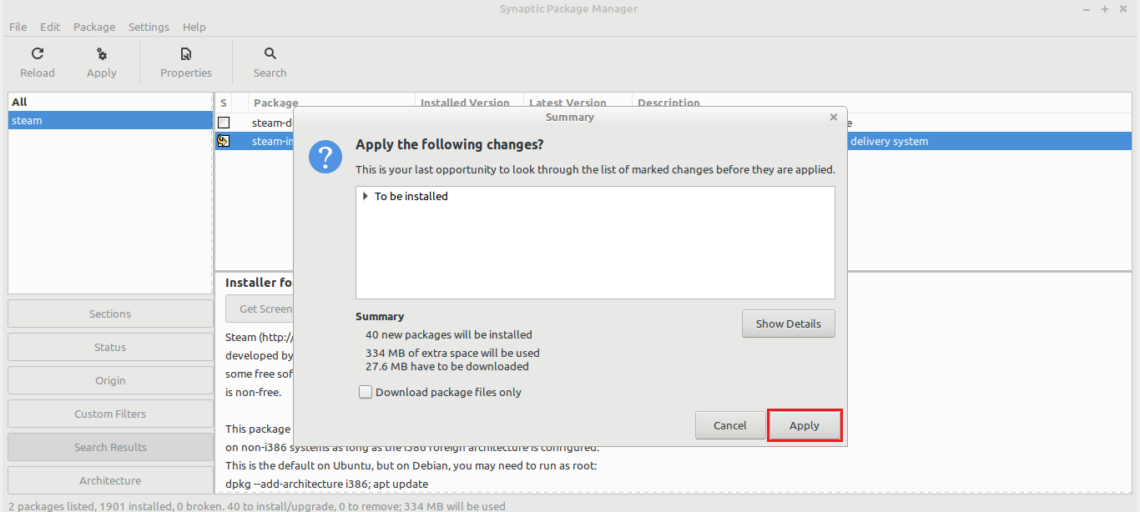This screenshot has width=1140, height=512.
Task: Sort by the Installed Version column header
Action: point(469,103)
